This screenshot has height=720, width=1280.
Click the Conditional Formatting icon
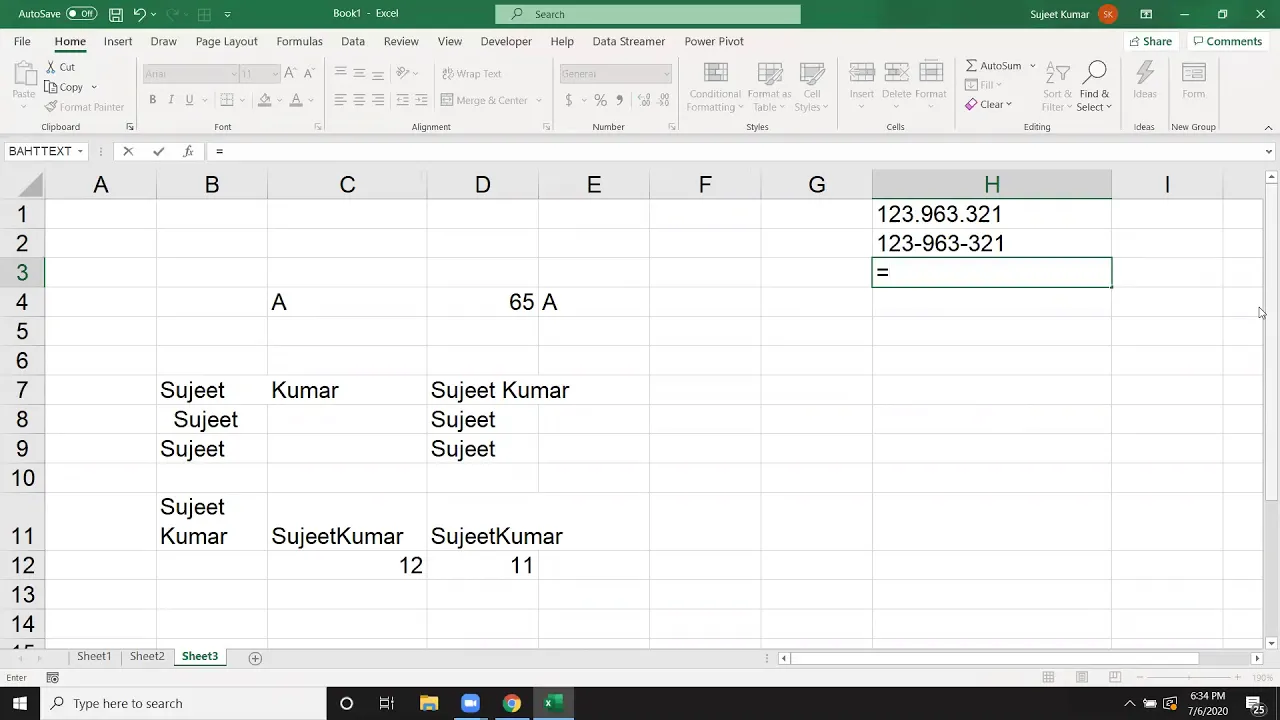[x=715, y=74]
